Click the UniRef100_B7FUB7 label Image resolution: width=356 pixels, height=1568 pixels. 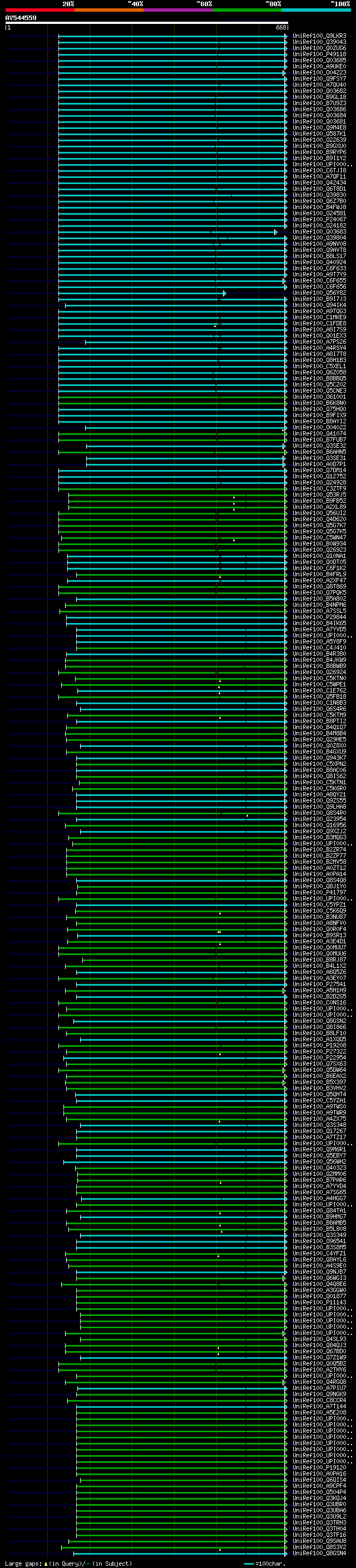319,439
